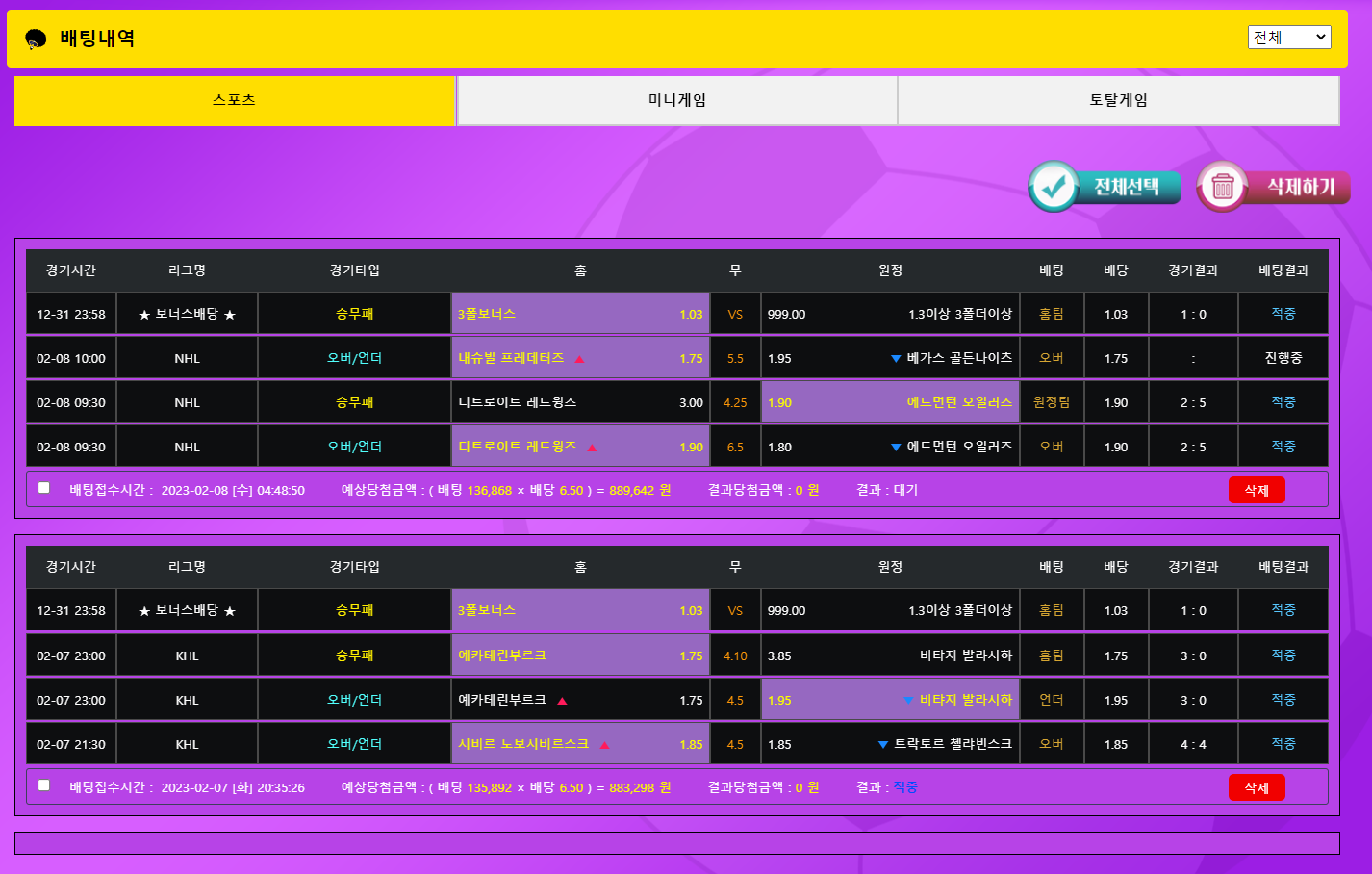The width and height of the screenshot is (1372, 874).
Task: Select the 스포츠 tab
Action: (x=235, y=101)
